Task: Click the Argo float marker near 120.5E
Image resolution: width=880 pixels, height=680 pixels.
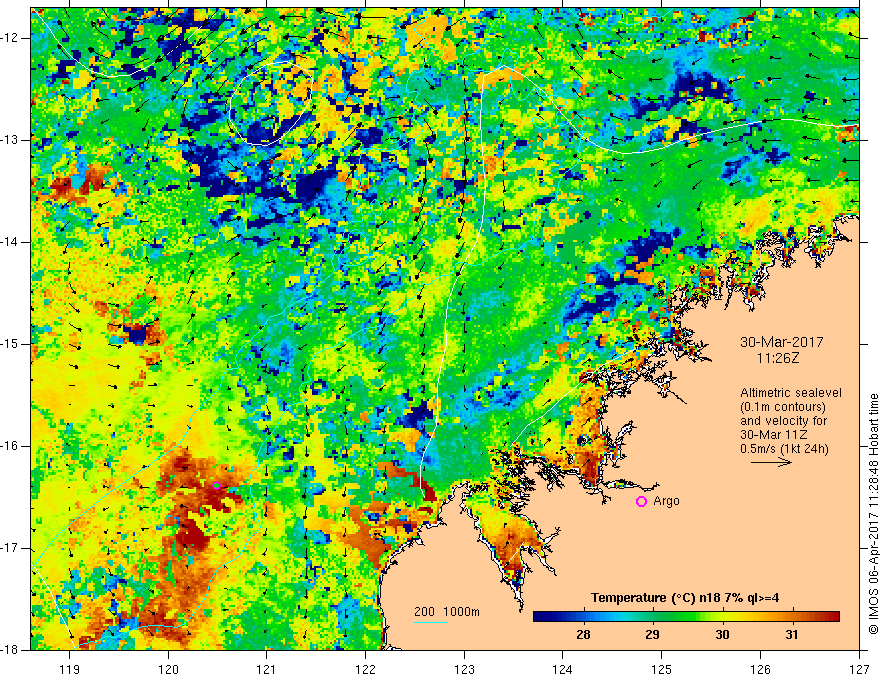Action: click(217, 485)
